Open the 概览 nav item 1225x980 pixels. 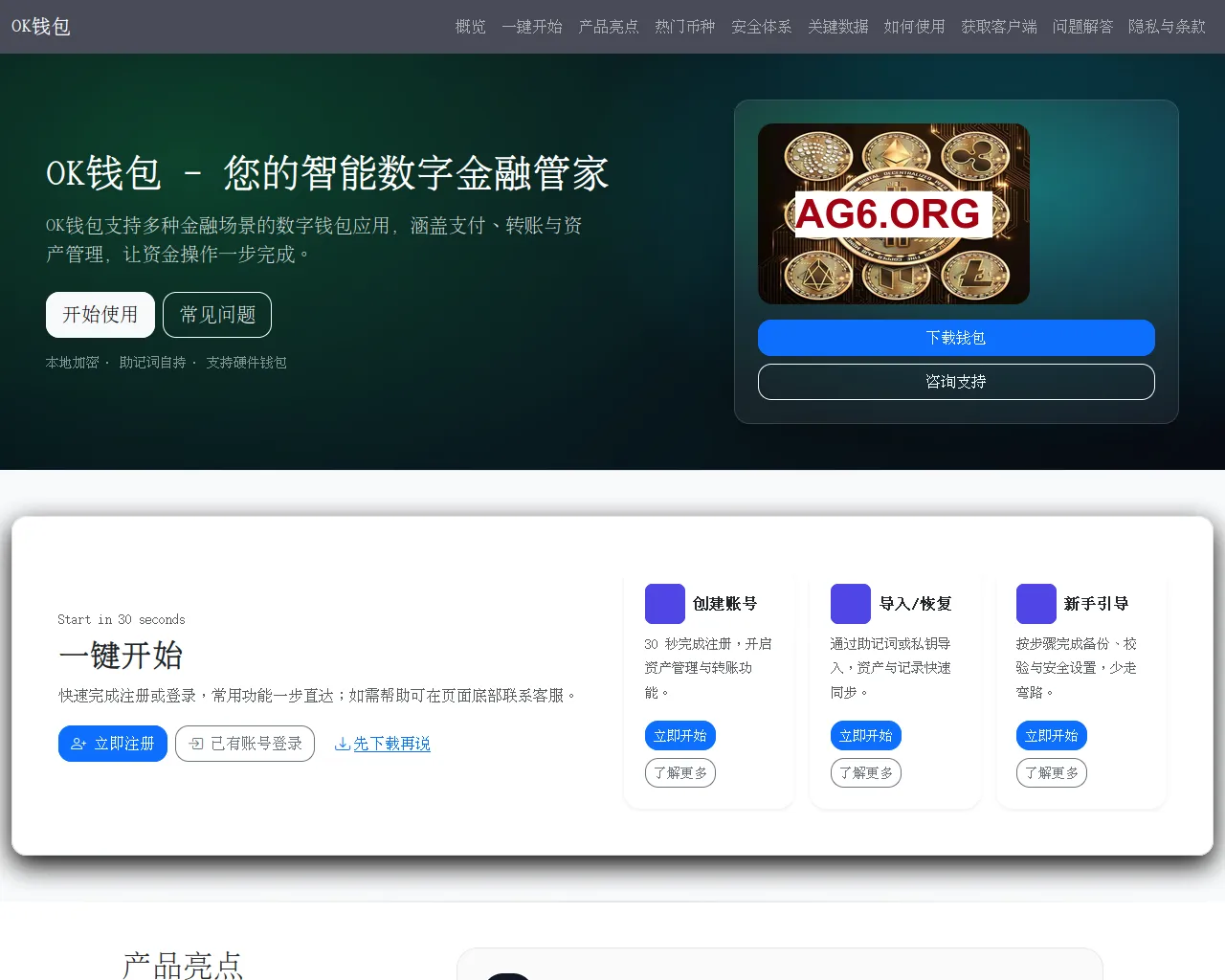(471, 27)
